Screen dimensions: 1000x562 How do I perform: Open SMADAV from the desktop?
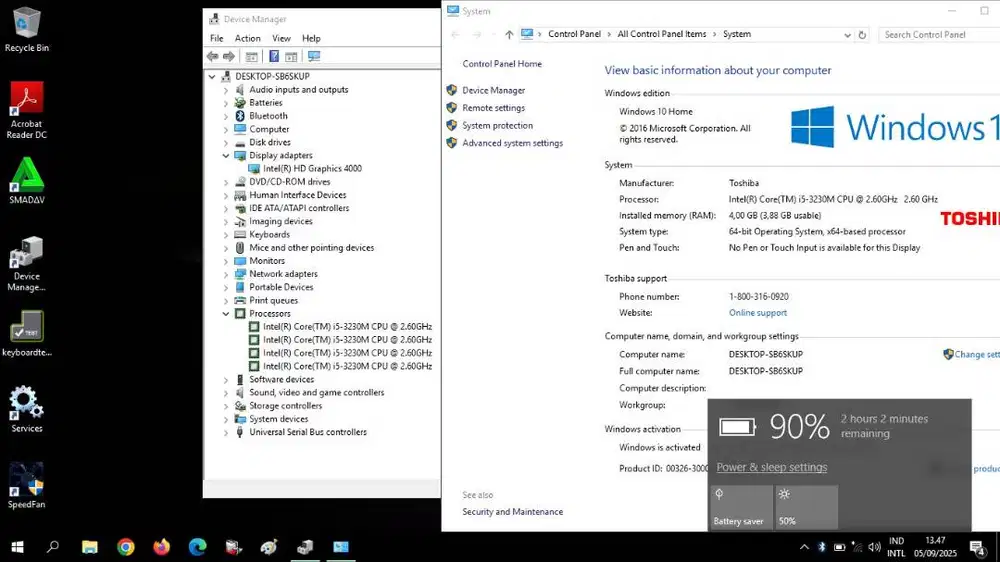(x=26, y=181)
